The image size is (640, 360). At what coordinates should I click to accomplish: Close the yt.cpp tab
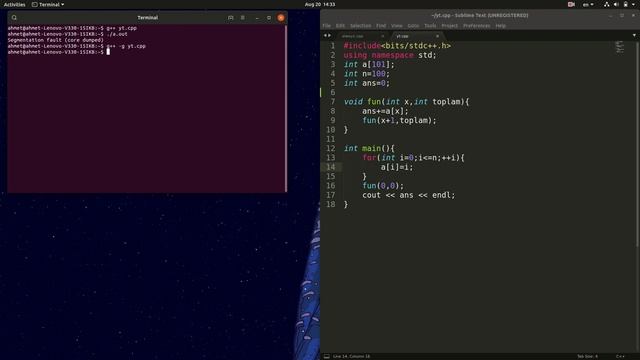coord(437,36)
